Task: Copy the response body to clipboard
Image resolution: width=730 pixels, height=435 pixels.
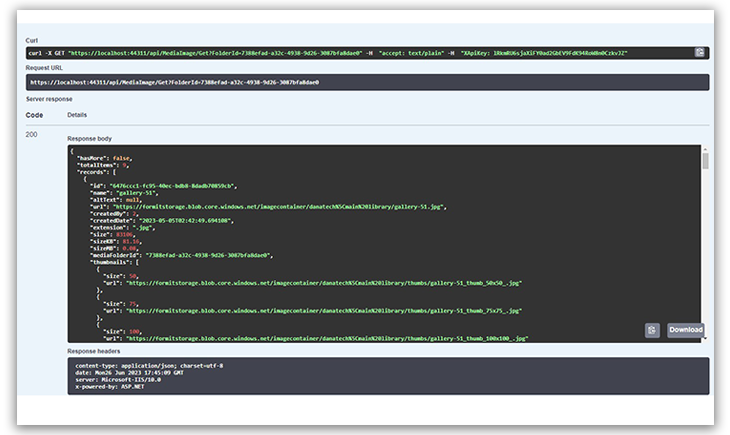Action: 652,330
